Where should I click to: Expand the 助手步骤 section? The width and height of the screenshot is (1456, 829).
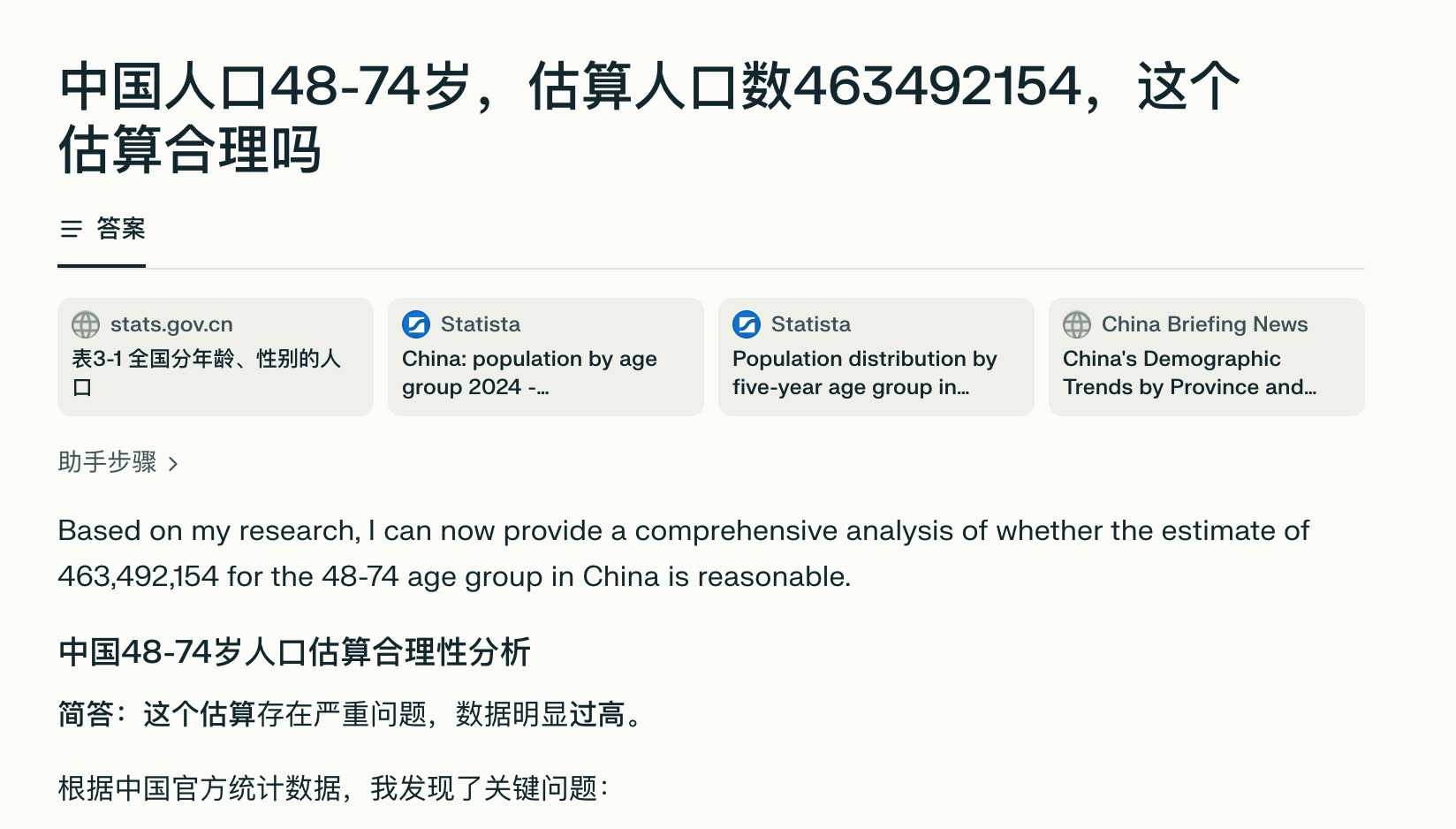pyautogui.click(x=107, y=462)
